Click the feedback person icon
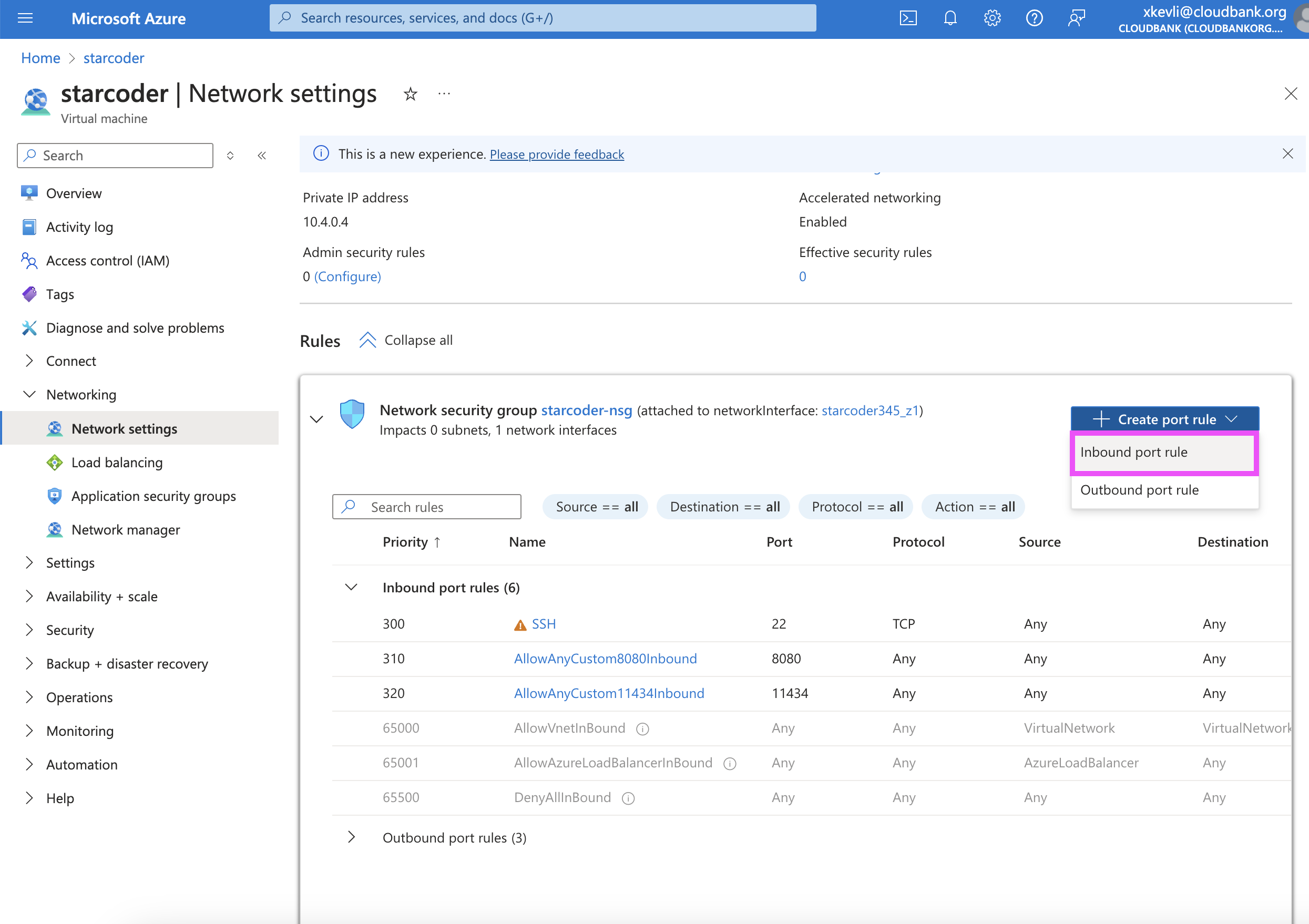Image resolution: width=1309 pixels, height=924 pixels. point(1077,18)
